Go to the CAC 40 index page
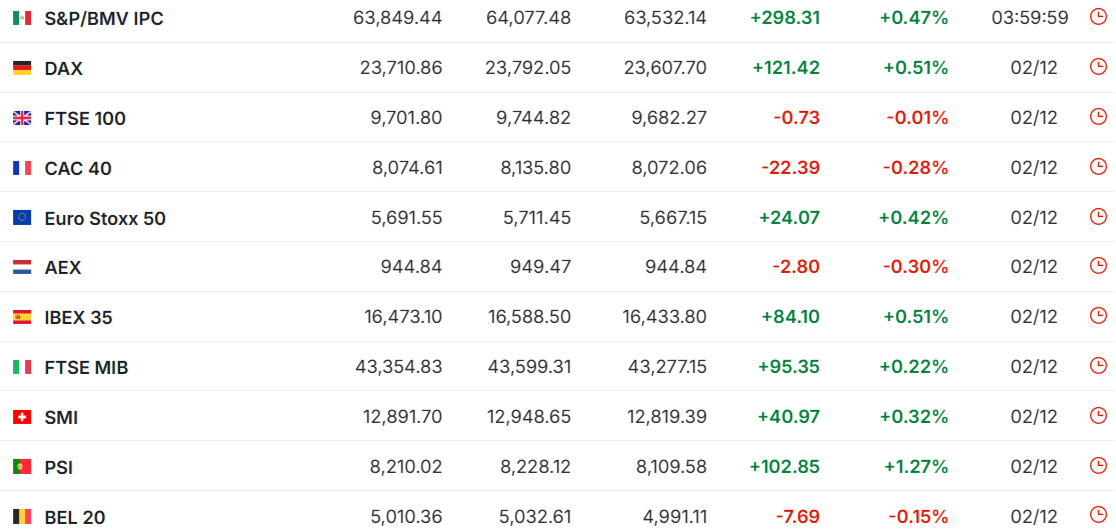1116x529 pixels. 78,168
